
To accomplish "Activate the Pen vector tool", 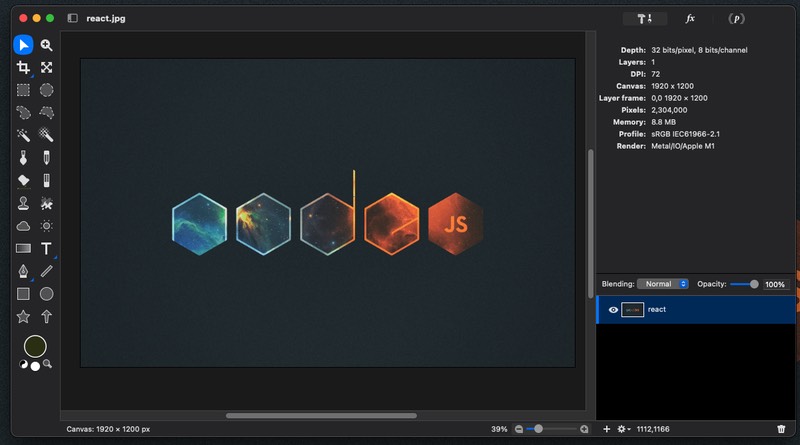I will coord(23,271).
